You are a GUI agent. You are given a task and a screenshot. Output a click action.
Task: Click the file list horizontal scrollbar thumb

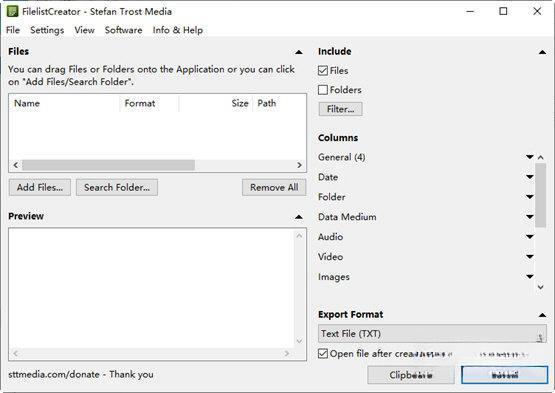(x=108, y=165)
